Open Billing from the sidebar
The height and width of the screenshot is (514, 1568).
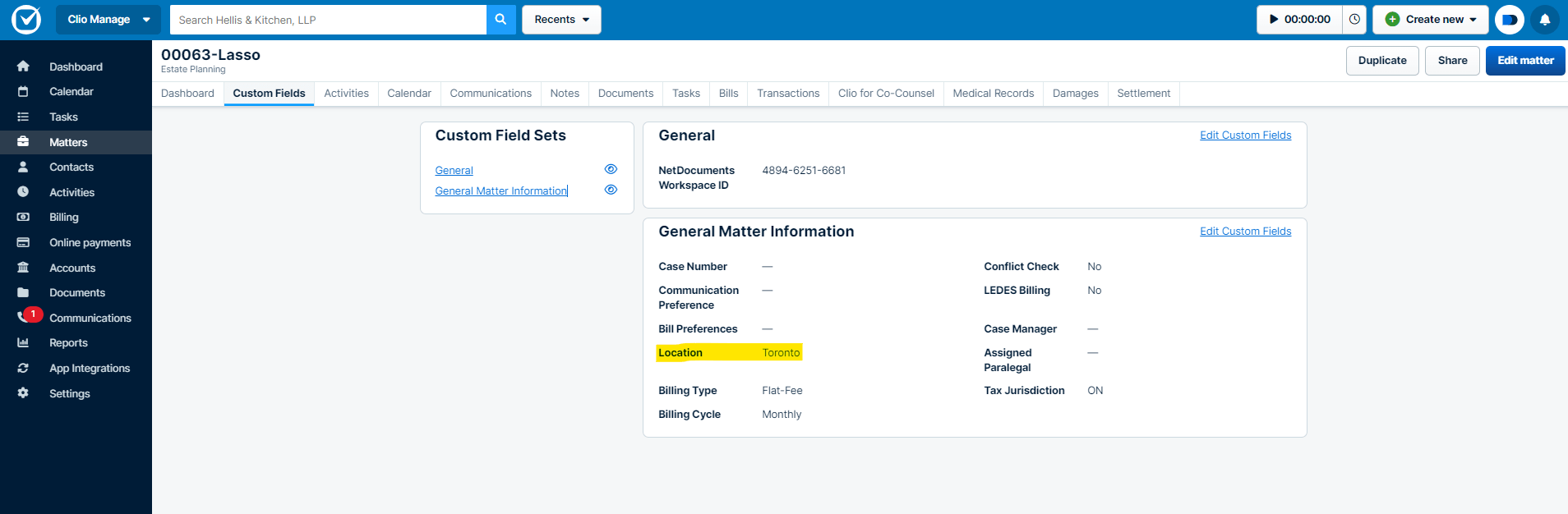[64, 218]
